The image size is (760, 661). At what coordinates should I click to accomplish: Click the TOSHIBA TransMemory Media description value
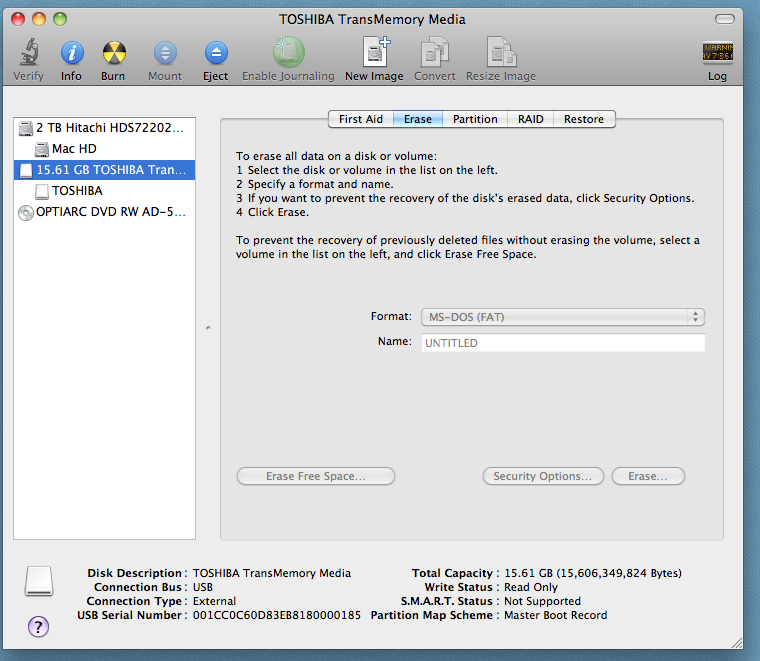[271, 573]
